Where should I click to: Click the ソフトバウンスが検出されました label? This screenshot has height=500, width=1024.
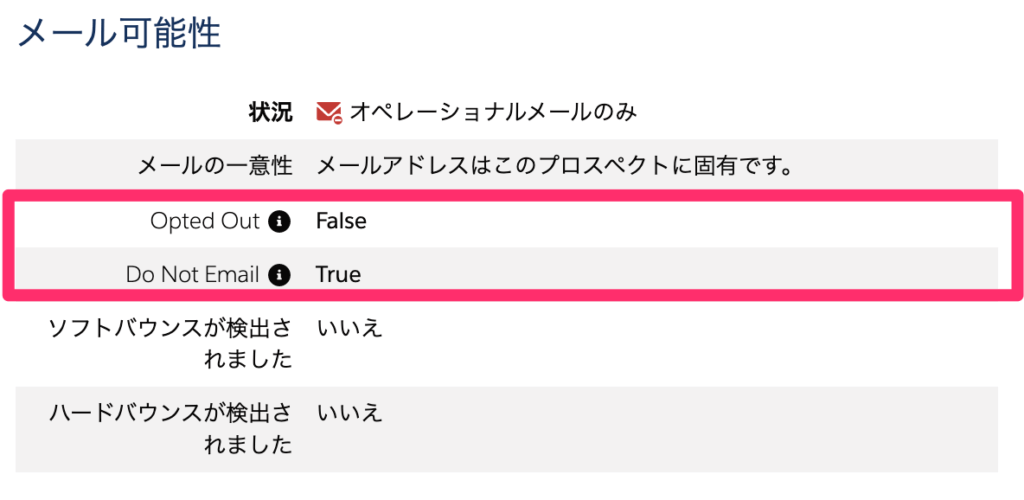(x=171, y=343)
